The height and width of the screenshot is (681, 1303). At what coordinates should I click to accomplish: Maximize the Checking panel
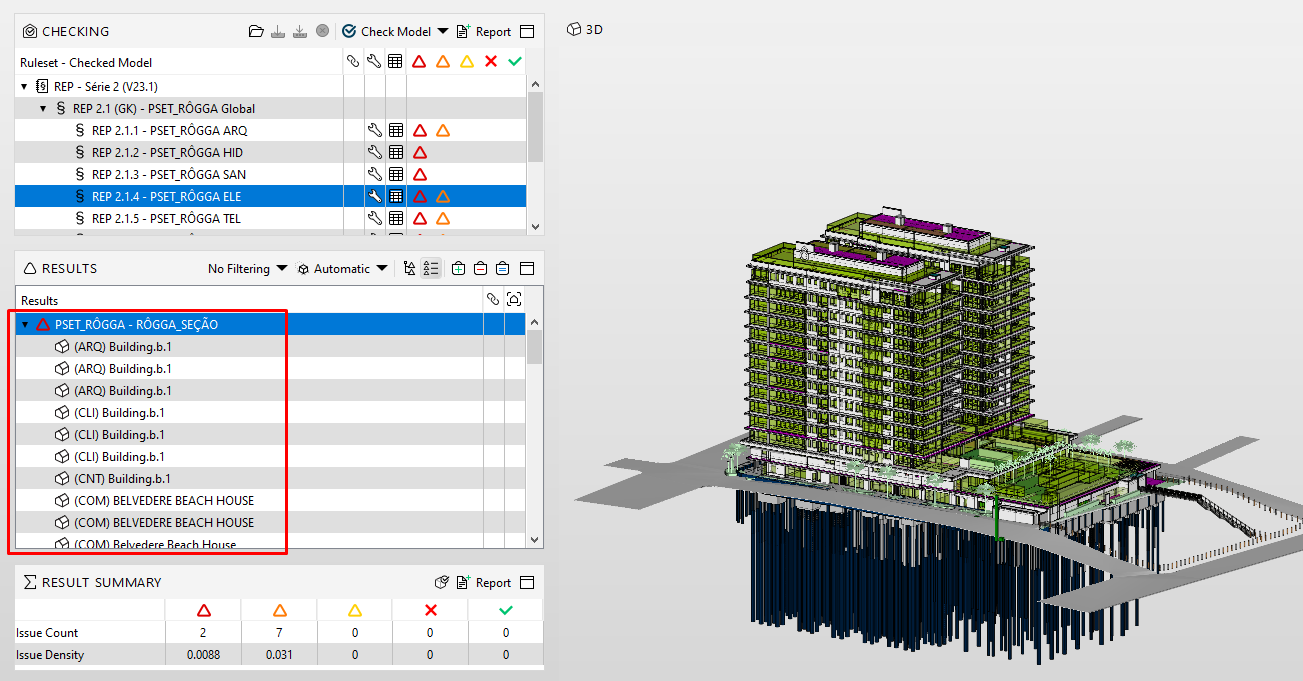[x=527, y=31]
